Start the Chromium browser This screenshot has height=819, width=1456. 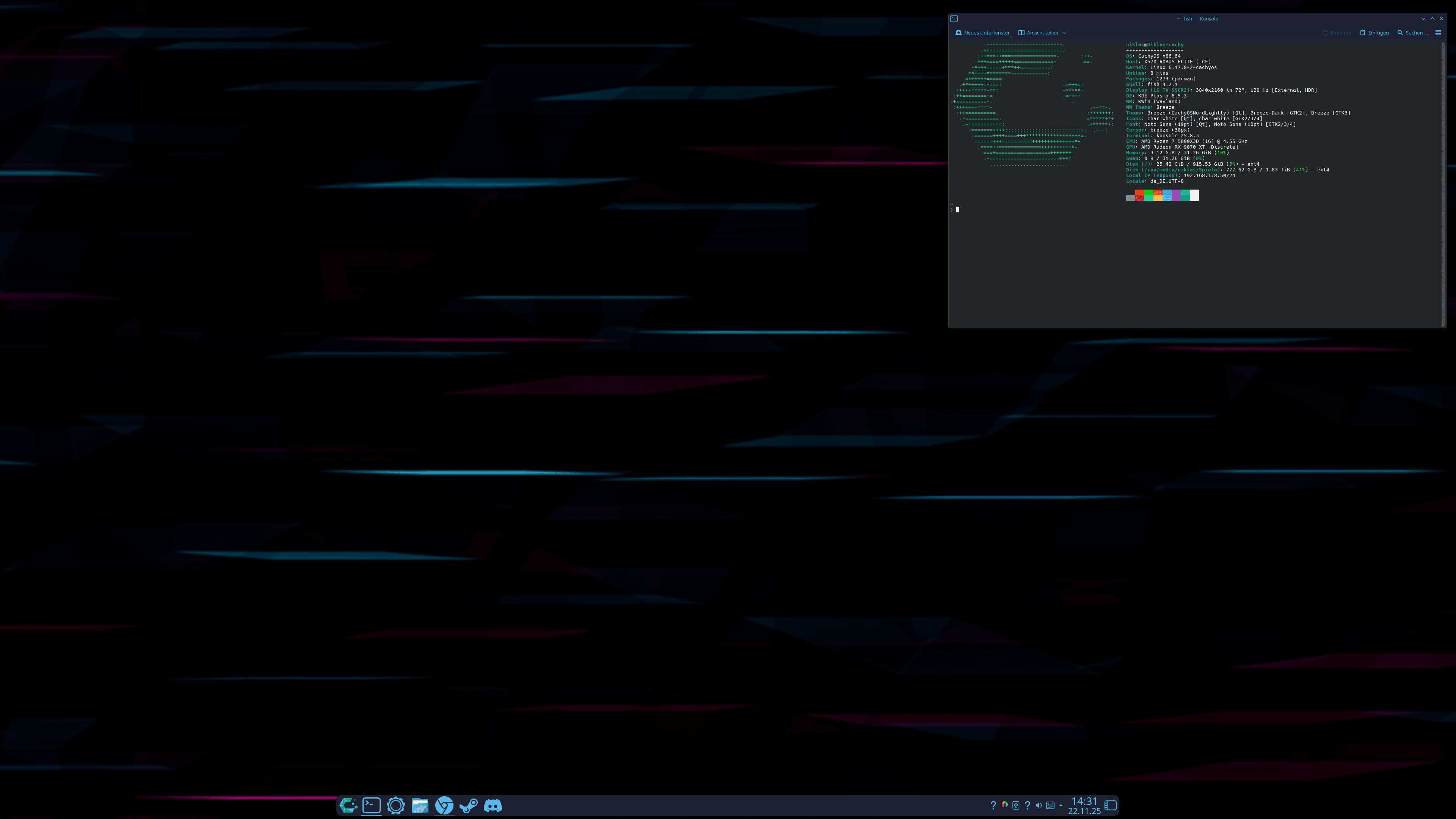coord(444,805)
